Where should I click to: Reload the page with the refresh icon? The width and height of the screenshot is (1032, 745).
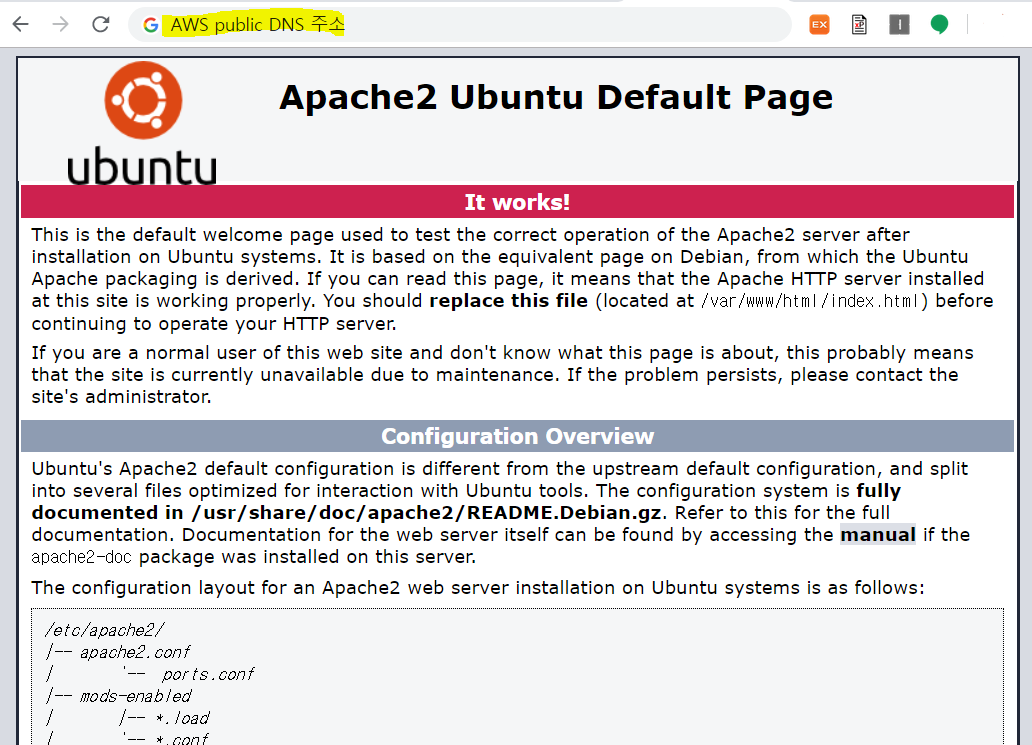click(101, 25)
